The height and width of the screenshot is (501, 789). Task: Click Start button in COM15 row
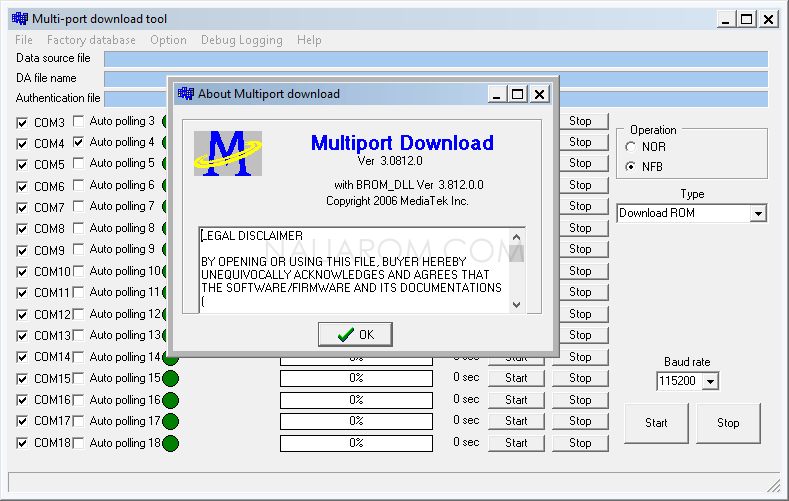516,378
